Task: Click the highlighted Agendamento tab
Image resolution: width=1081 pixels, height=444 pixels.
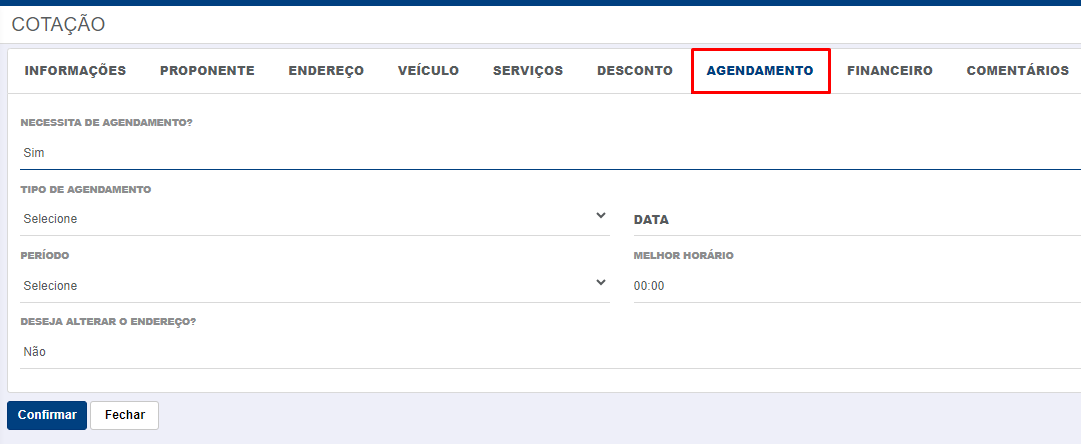Action: coord(760,70)
